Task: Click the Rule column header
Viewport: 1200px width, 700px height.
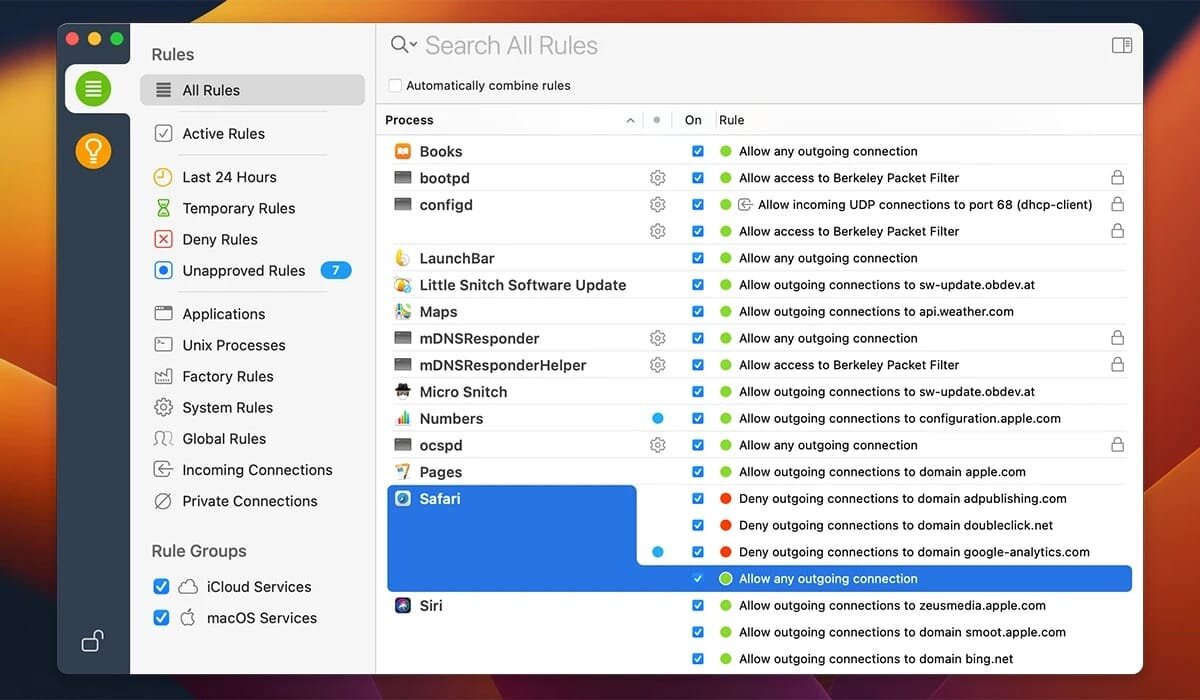Action: [732, 120]
